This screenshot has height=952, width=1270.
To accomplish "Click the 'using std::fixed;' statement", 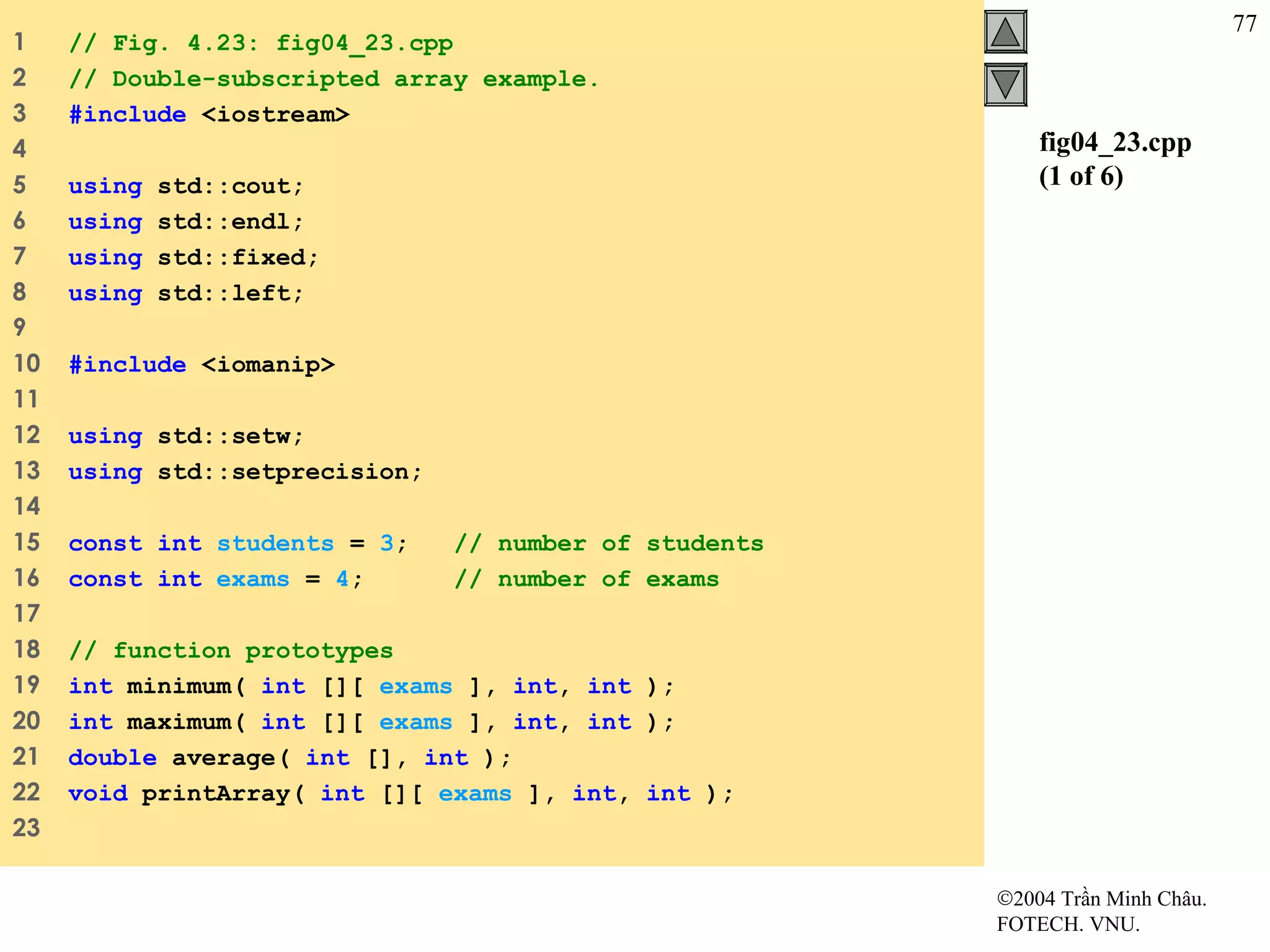I will coord(193,257).
